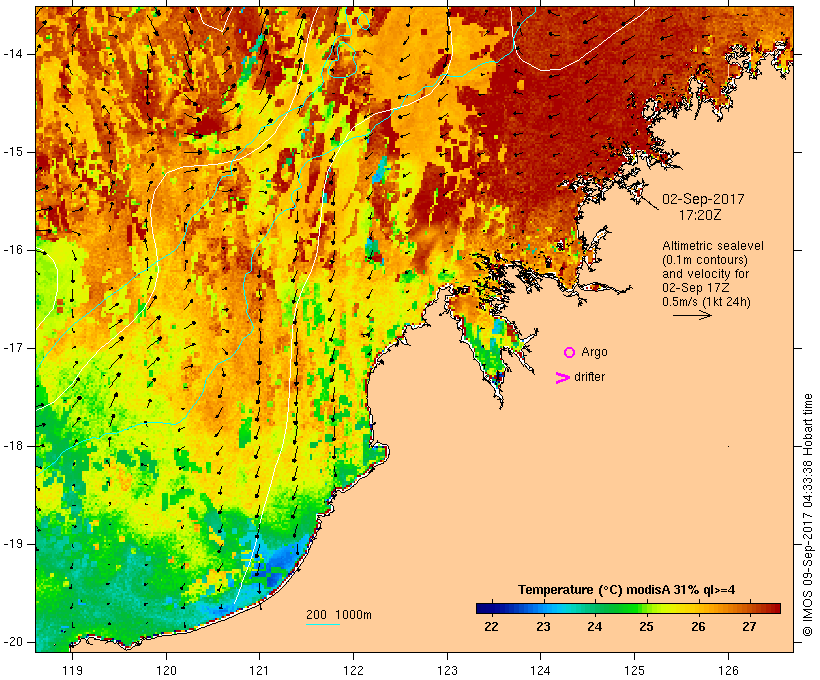
Task: Click the longitude axis label '119'
Action: (x=72, y=670)
